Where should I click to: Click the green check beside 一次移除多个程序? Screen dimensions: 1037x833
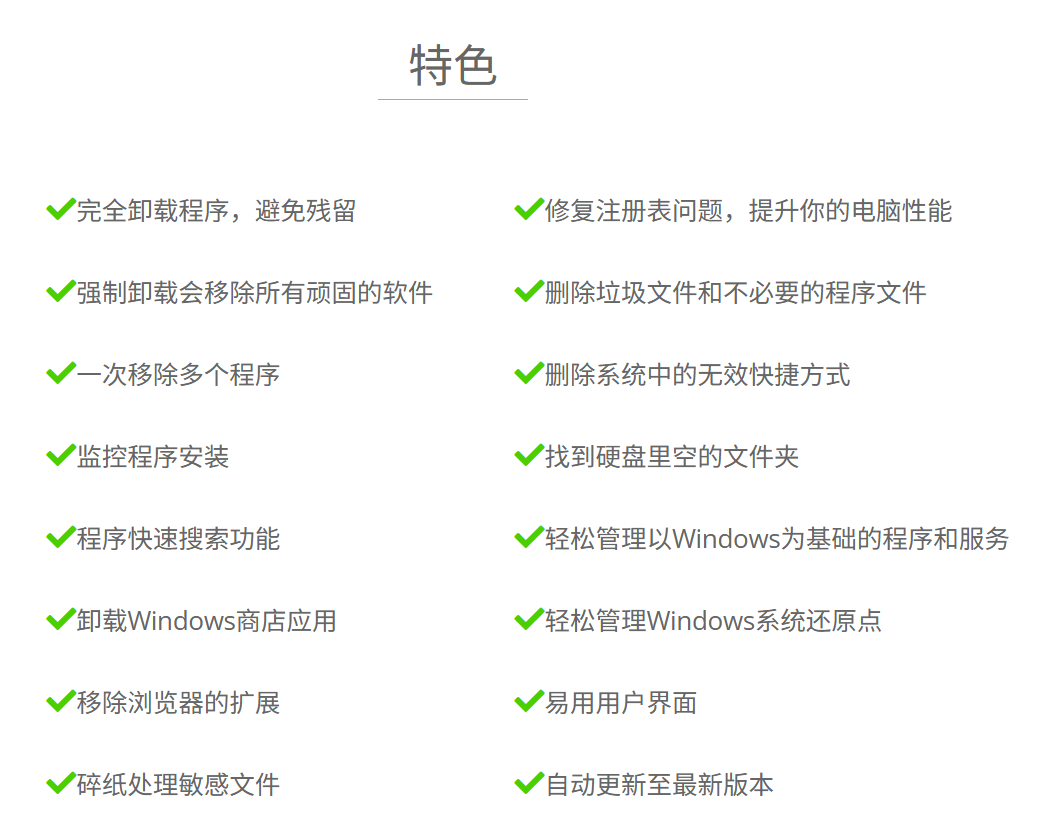(61, 374)
